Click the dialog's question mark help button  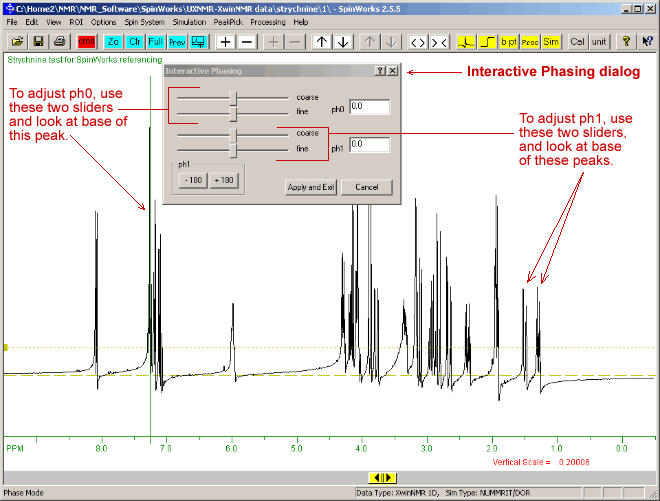[x=380, y=71]
